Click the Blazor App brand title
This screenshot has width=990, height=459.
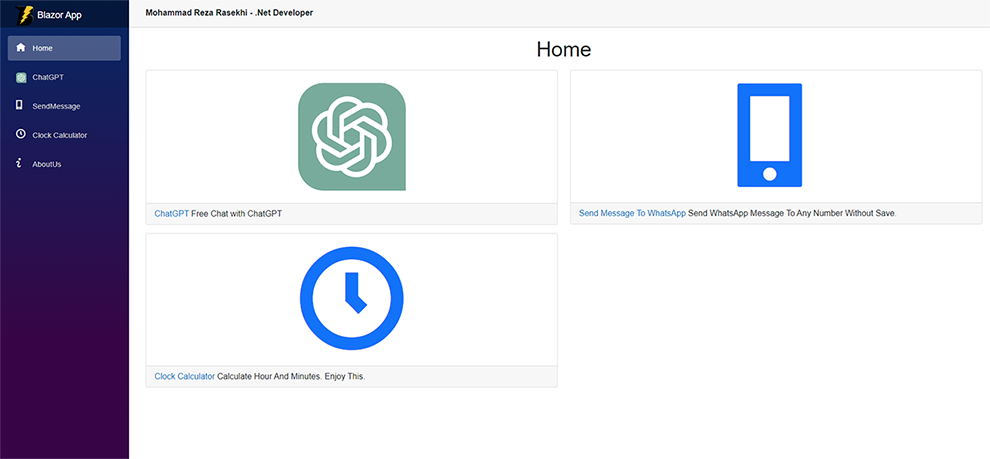click(x=59, y=15)
